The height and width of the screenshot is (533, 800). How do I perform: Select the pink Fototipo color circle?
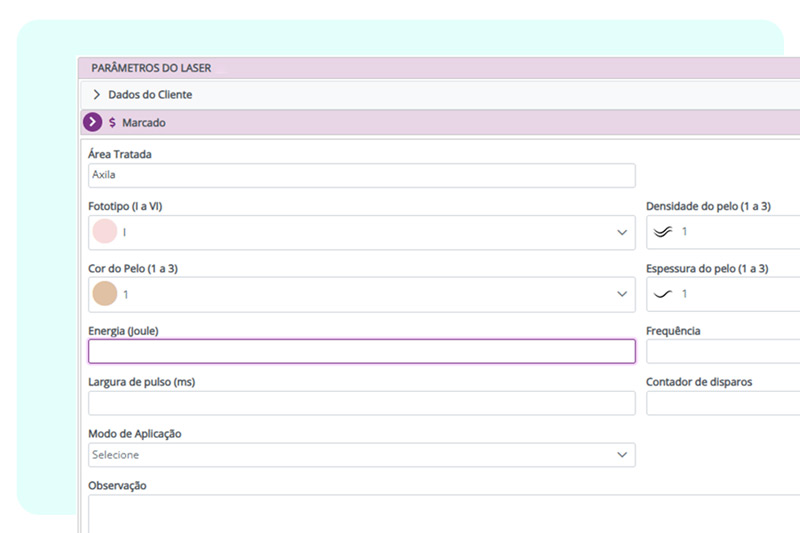click(105, 232)
